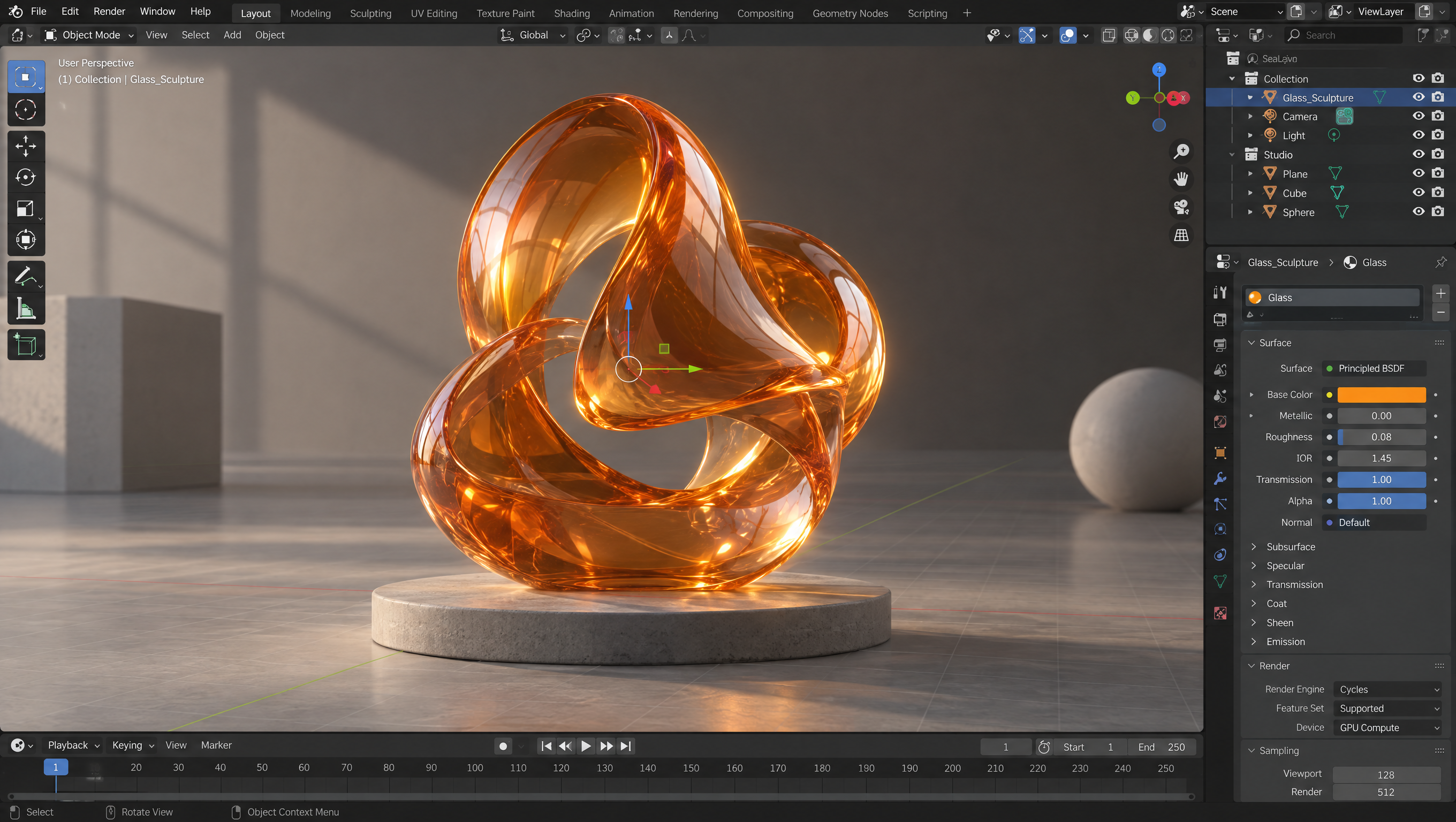The height and width of the screenshot is (822, 1456).
Task: Disable rendering for the Sphere object
Action: click(1437, 211)
